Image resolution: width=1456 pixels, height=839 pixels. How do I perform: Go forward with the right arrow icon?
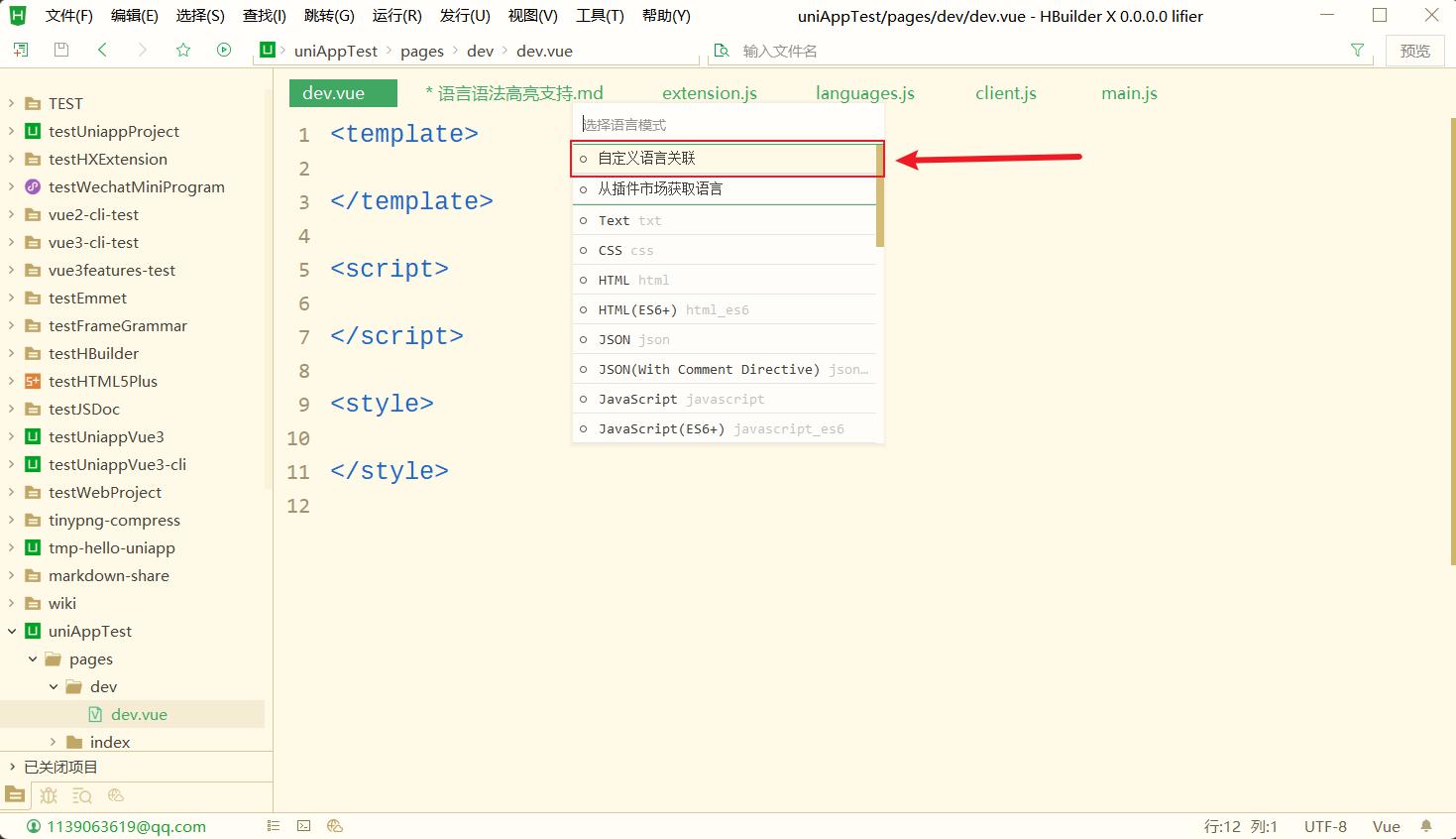[x=143, y=50]
